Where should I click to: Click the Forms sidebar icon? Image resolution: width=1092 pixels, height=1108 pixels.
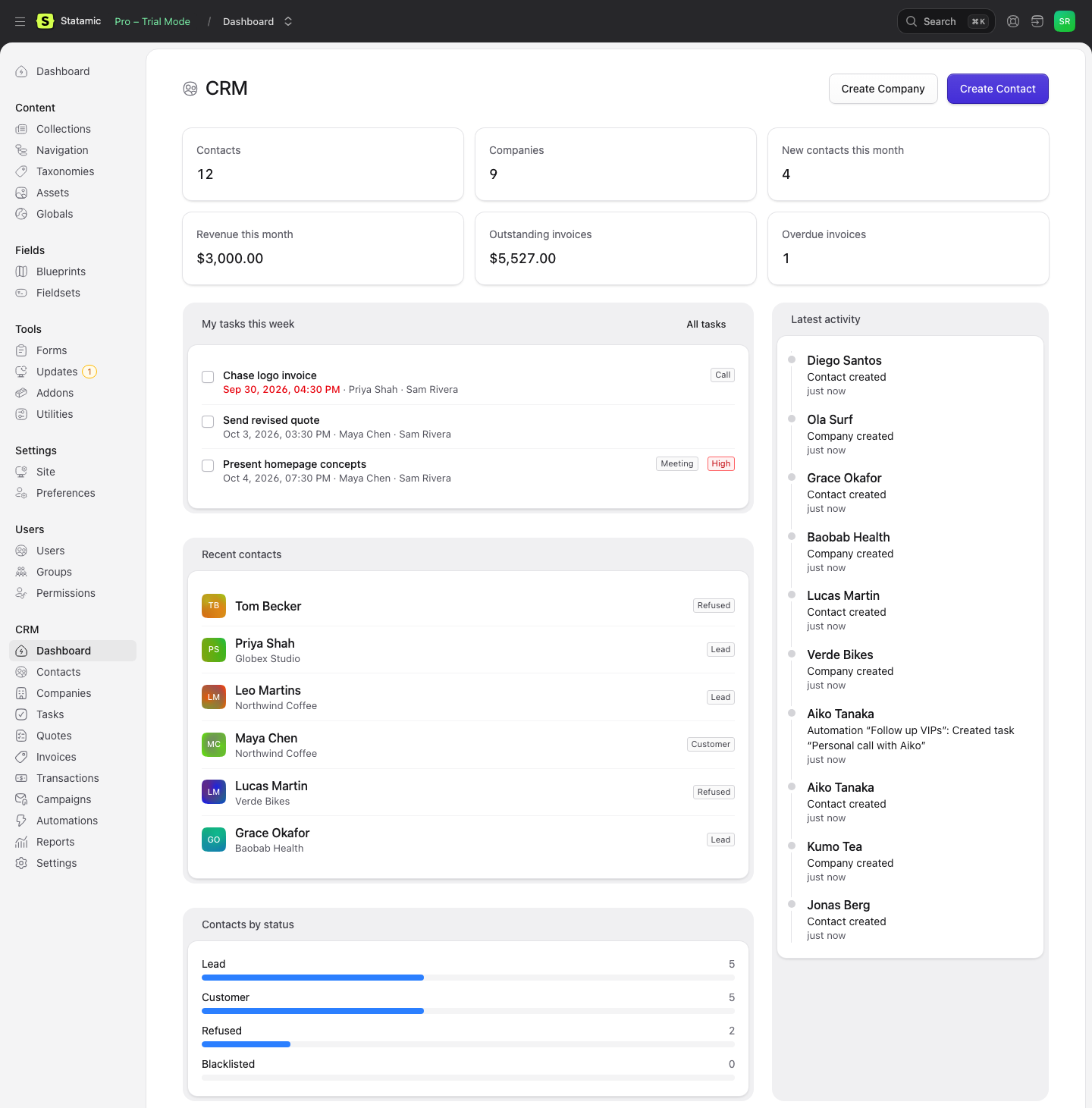point(21,350)
